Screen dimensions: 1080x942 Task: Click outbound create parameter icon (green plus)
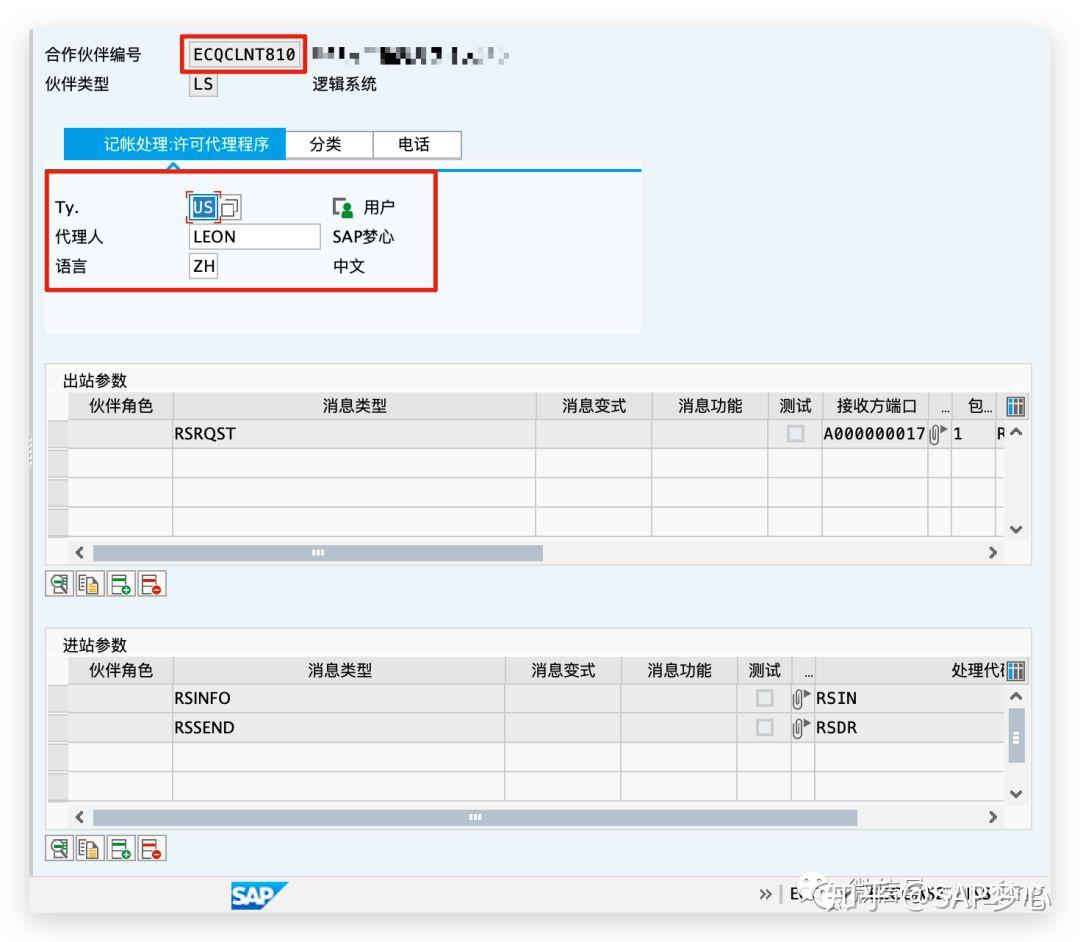[121, 585]
